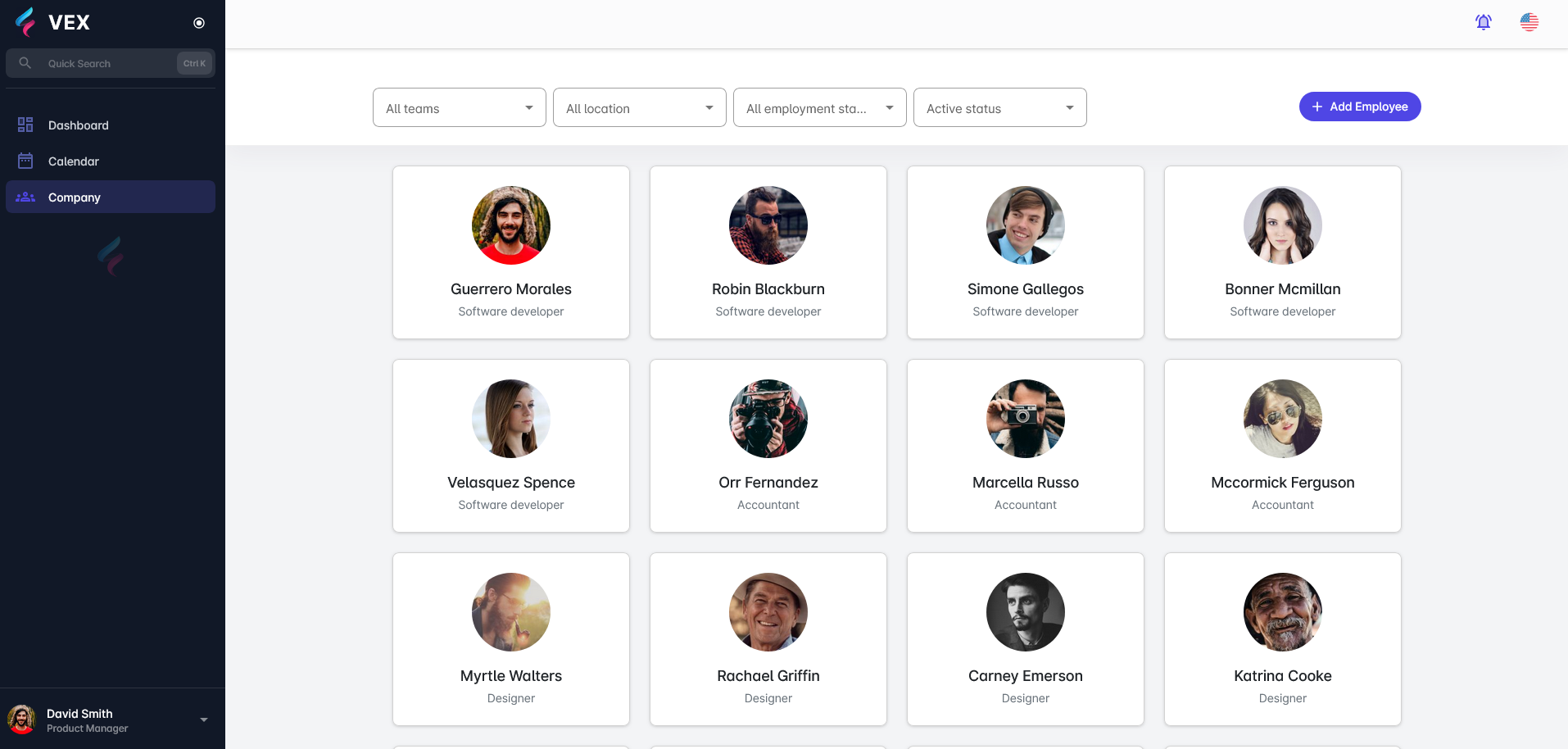Click the Calendar icon in sidebar
This screenshot has height=749, width=1568.
(25, 161)
